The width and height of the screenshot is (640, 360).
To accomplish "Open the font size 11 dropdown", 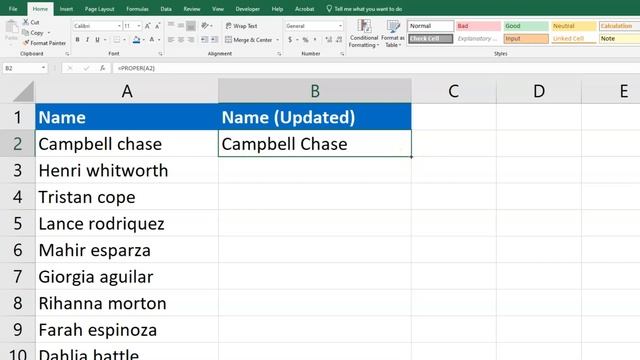I will click(139, 26).
